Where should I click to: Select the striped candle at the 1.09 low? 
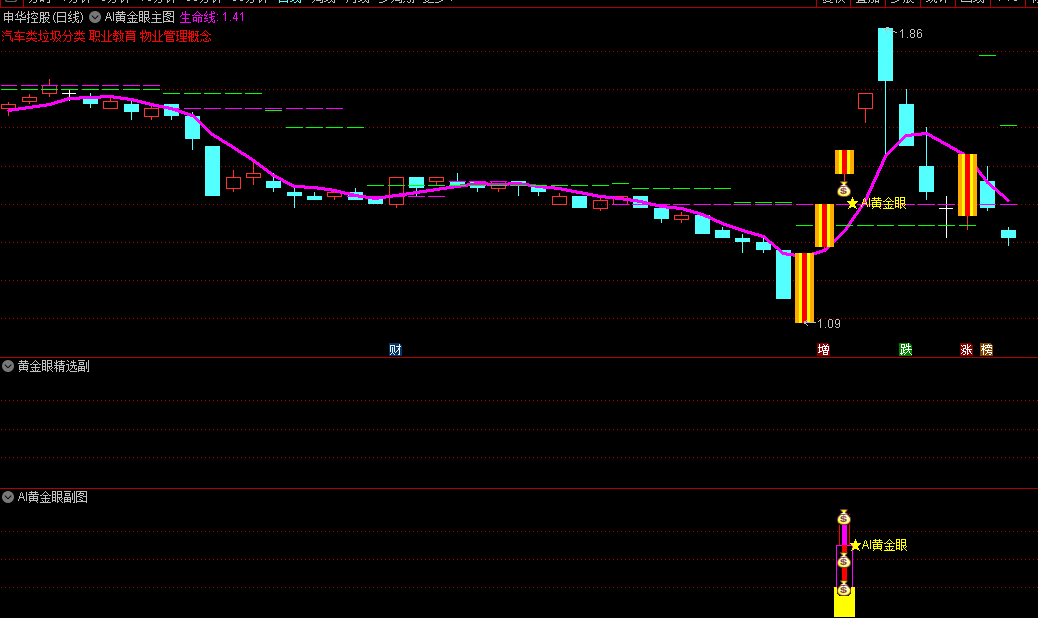tap(804, 288)
